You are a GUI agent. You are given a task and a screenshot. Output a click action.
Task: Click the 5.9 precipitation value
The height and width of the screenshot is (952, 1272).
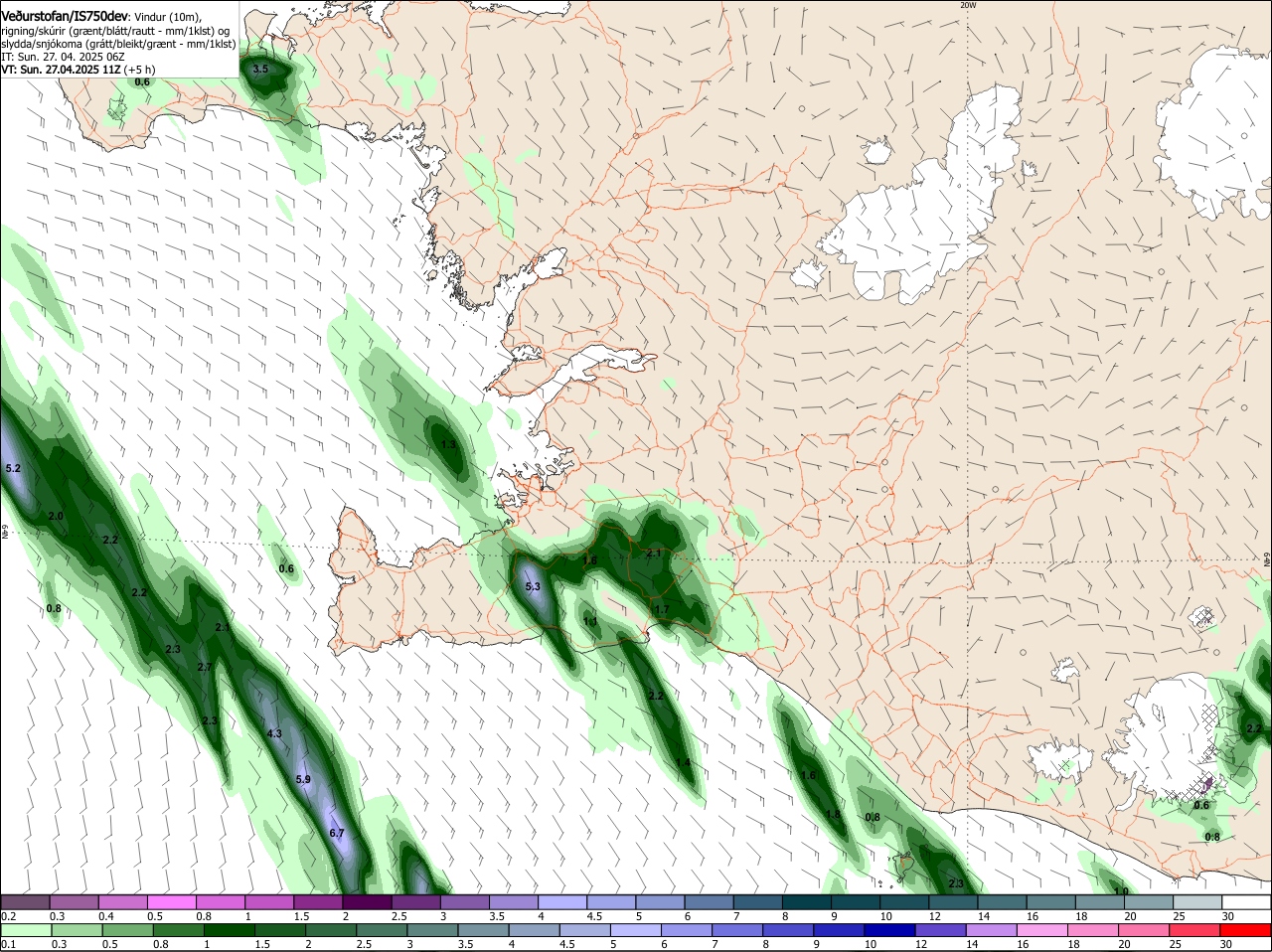point(303,780)
